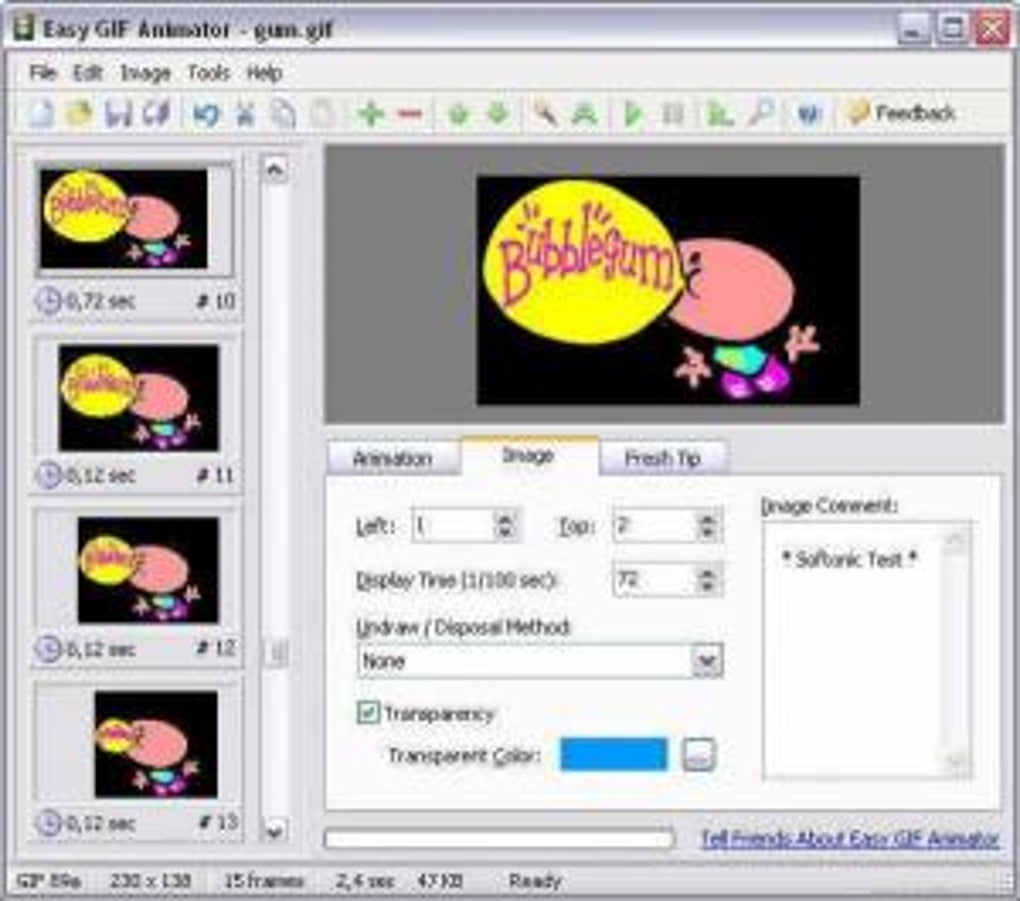The width and height of the screenshot is (1020, 901).
Task: Click the browse button beside Transparent Color
Action: 698,755
